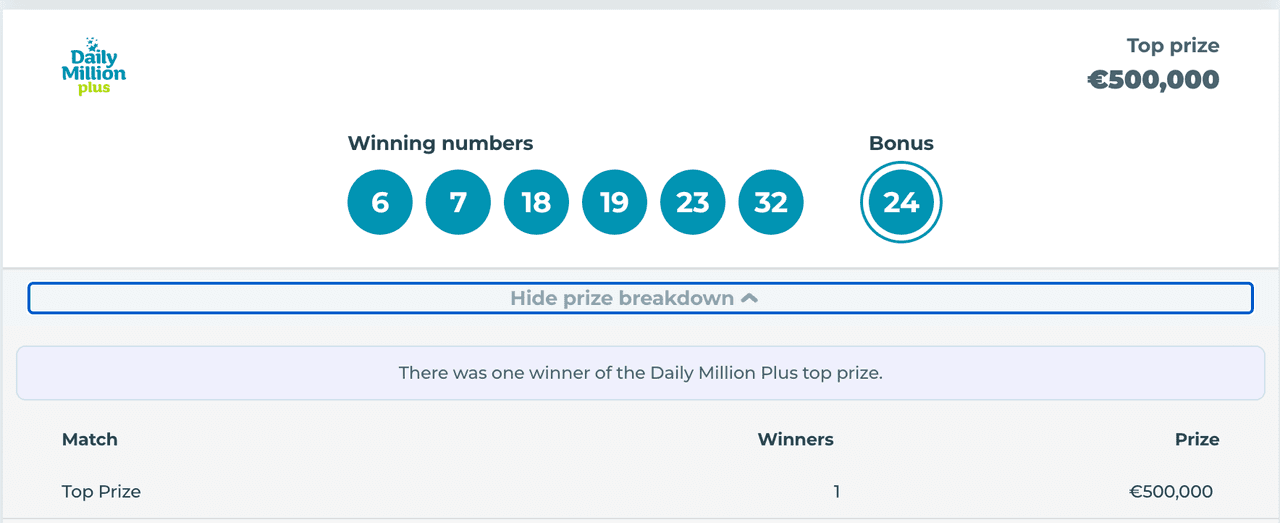Select the ball showing number 7
1280x523 pixels.
(x=458, y=203)
